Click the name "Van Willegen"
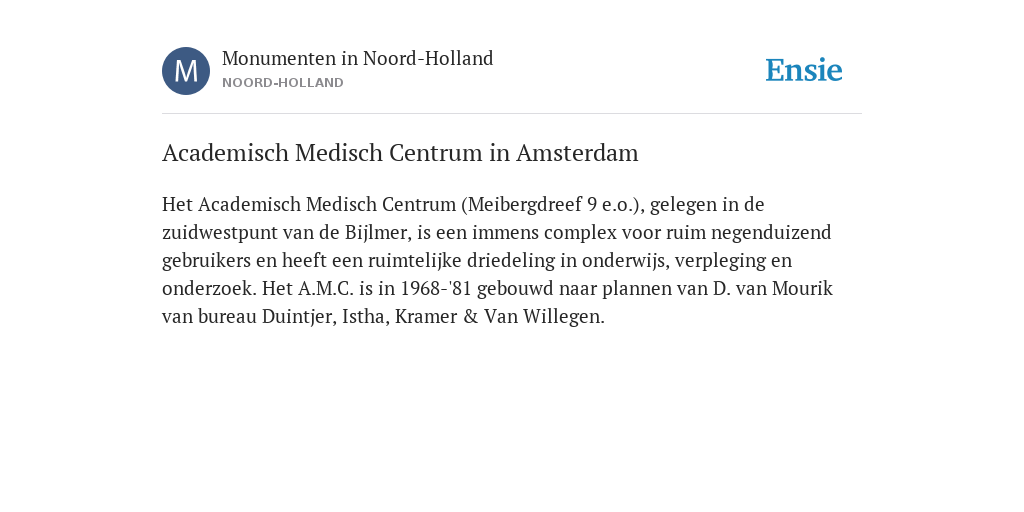Viewport: 1024px width, 512px height. (x=543, y=317)
